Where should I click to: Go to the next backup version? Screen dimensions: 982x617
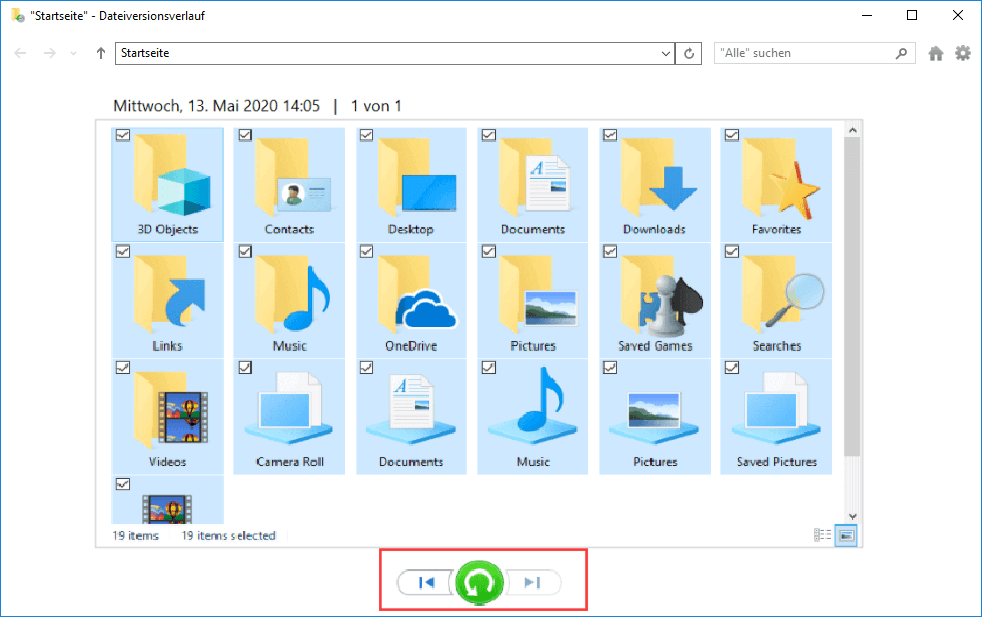point(532,583)
